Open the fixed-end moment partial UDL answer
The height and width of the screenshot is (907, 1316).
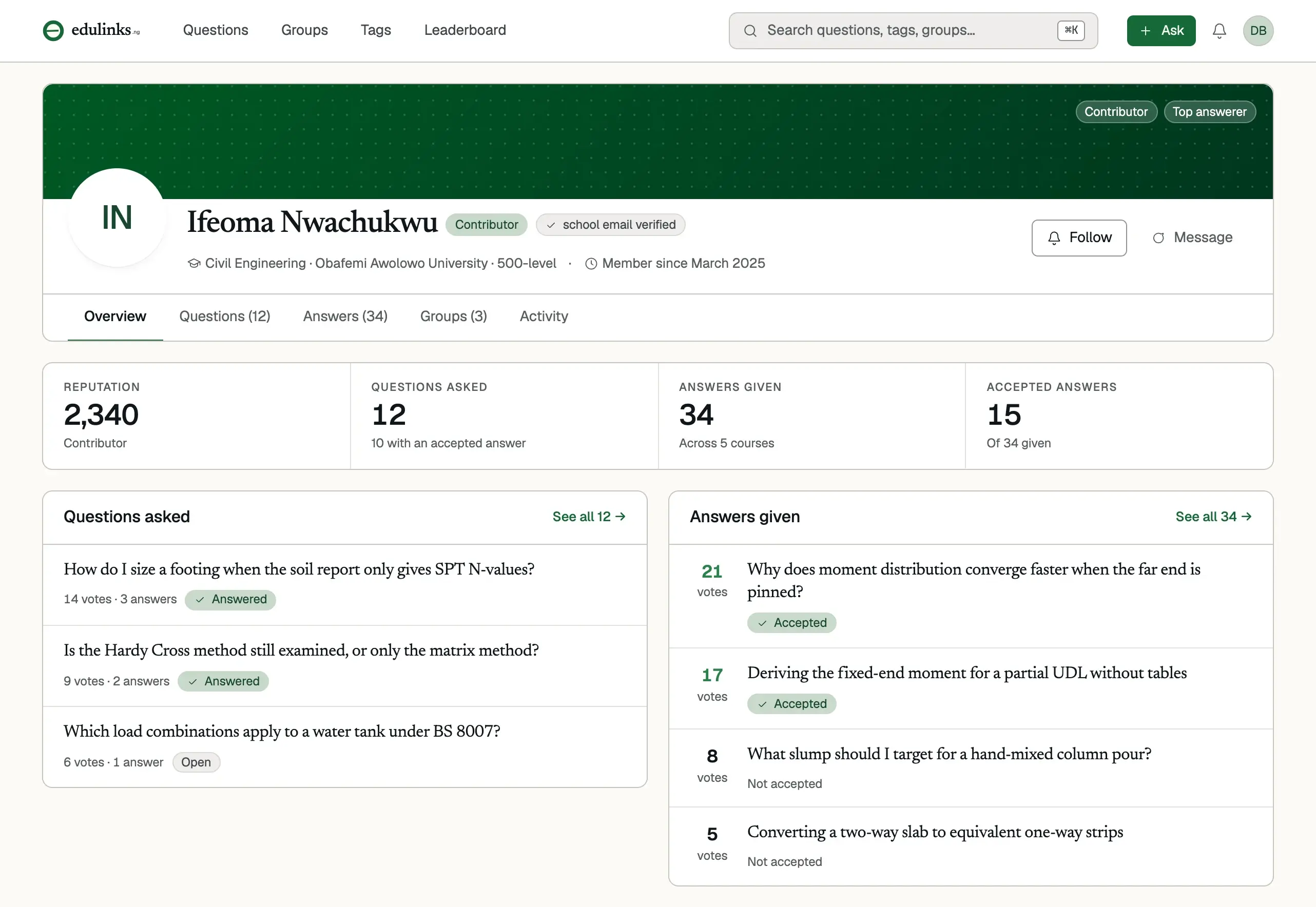[x=967, y=674]
